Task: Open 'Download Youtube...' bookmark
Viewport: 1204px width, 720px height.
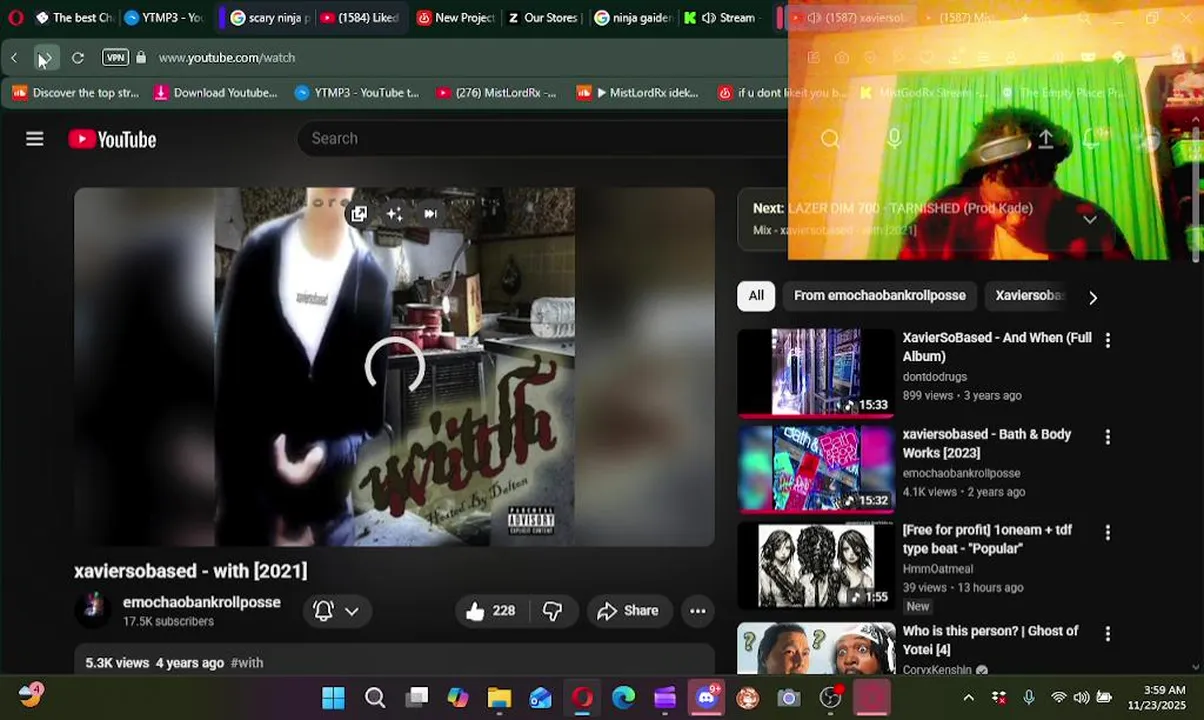Action: (x=215, y=93)
